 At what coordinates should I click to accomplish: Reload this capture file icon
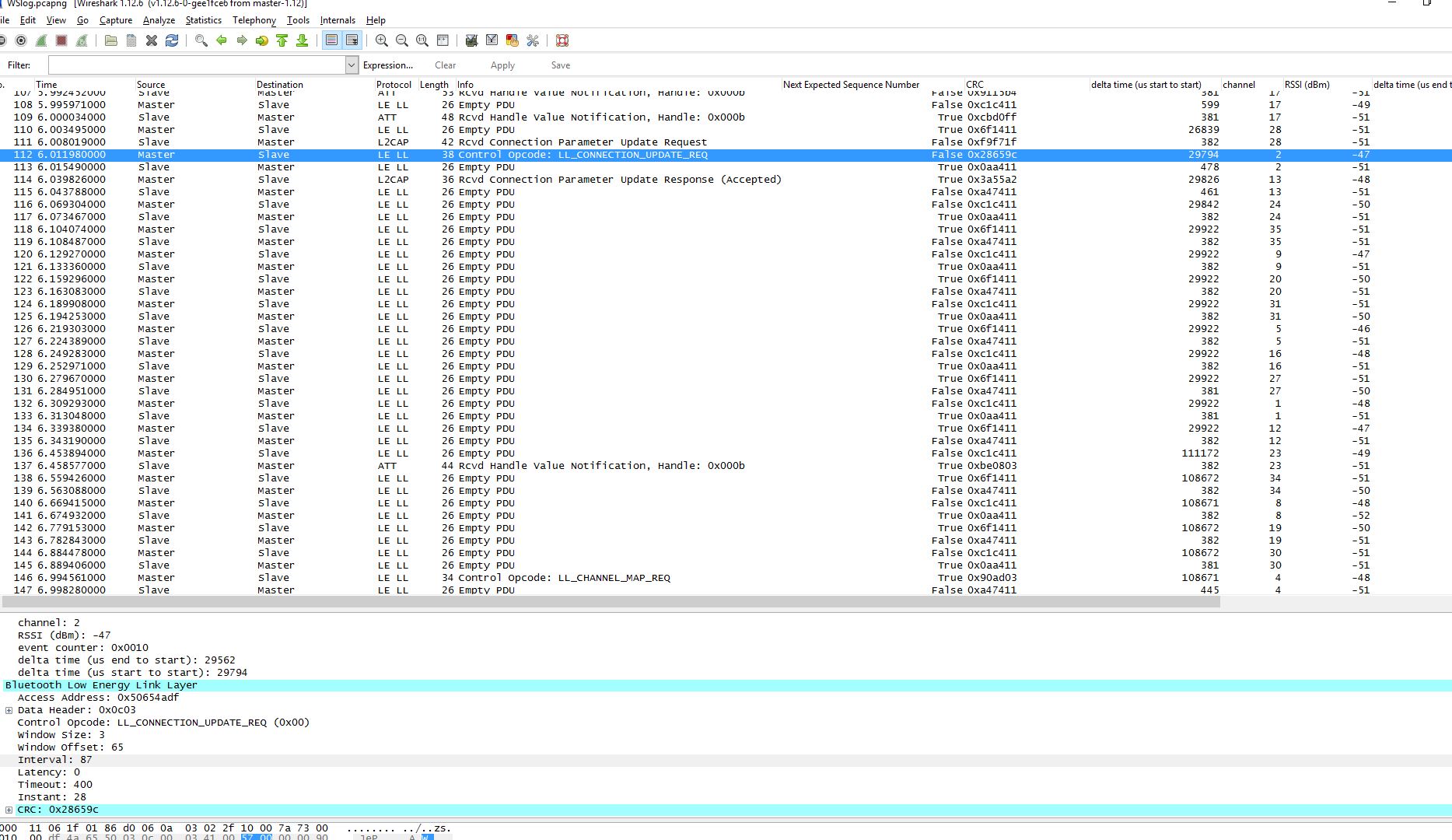pyautogui.click(x=172, y=40)
